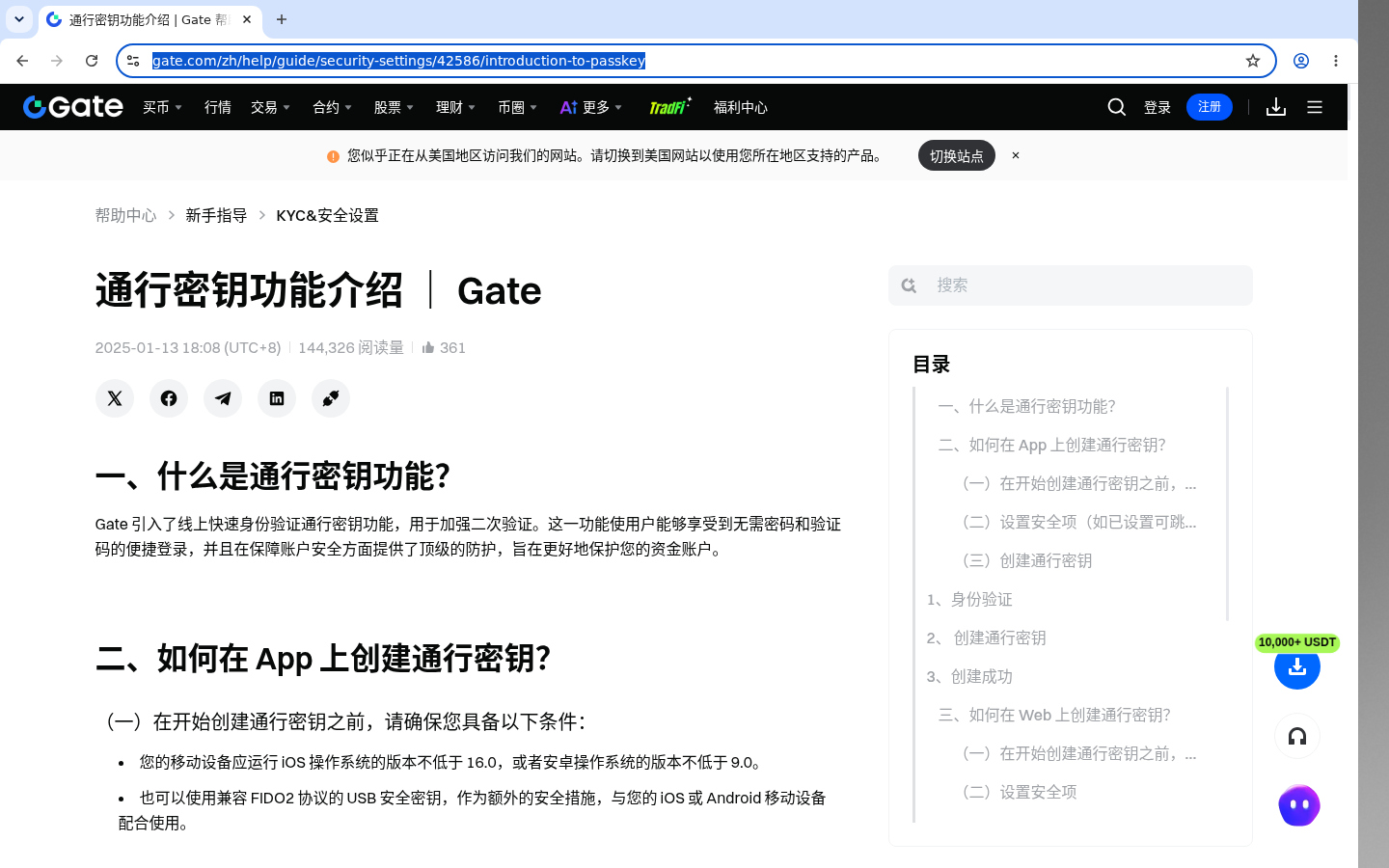
Task: Click the table of contents scrollbar
Action: 1227,503
